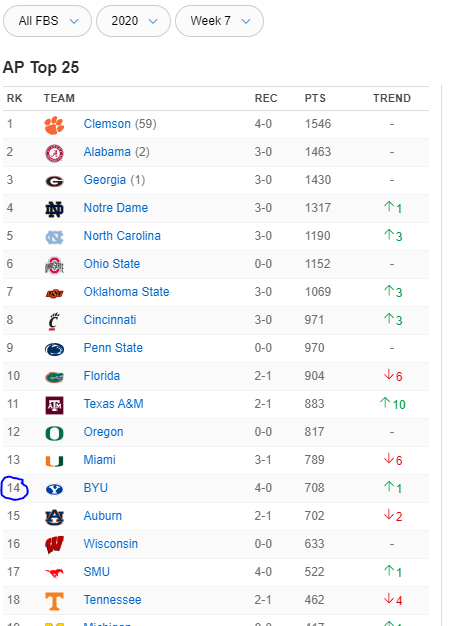Click the Oregon O logo
This screenshot has width=449, height=626.
pyautogui.click(x=54, y=433)
